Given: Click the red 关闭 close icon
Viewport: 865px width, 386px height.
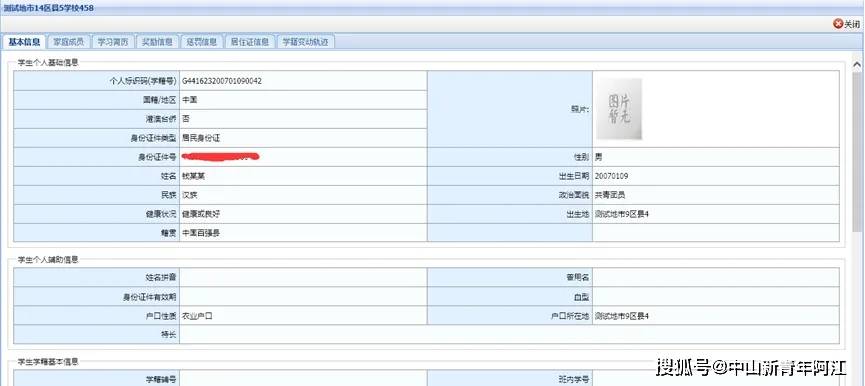Looking at the screenshot, I should 839,24.
